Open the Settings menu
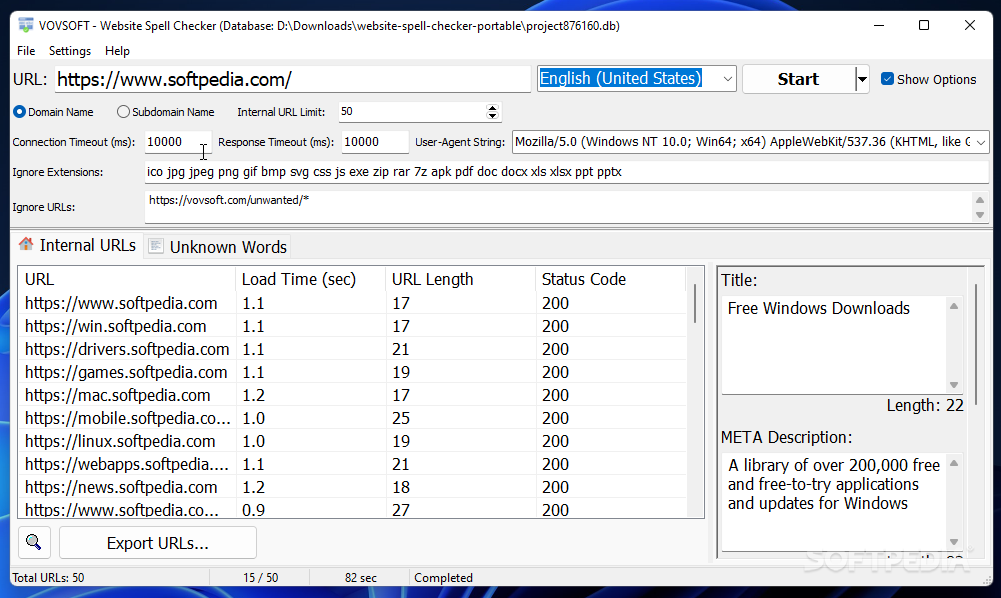This screenshot has width=1001, height=598. coord(70,50)
